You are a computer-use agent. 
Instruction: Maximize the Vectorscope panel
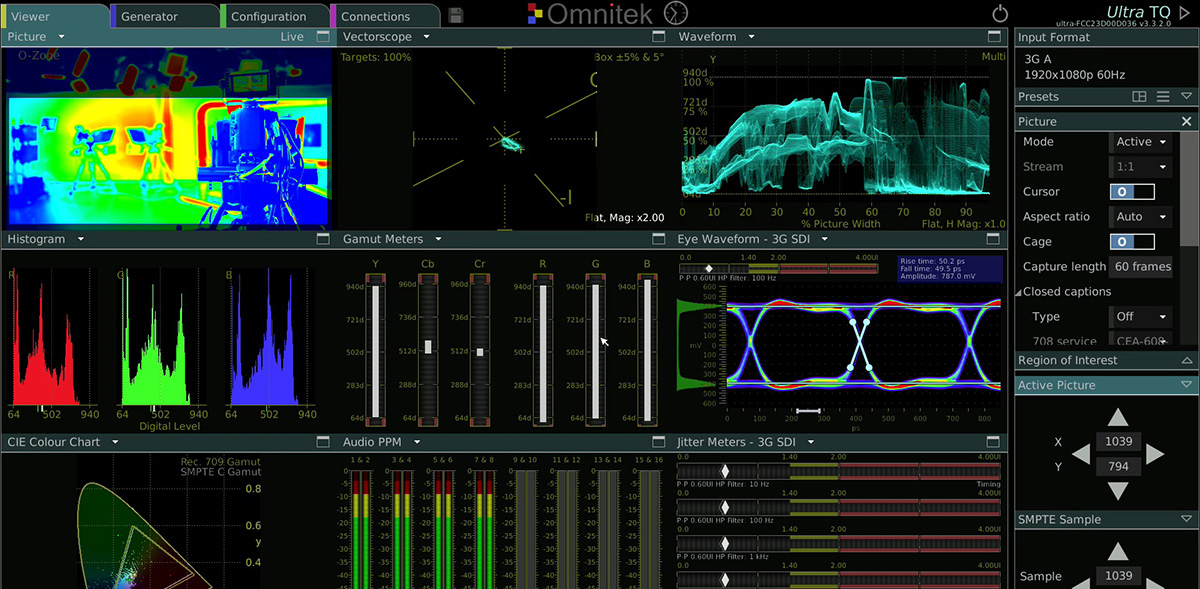tap(658, 37)
